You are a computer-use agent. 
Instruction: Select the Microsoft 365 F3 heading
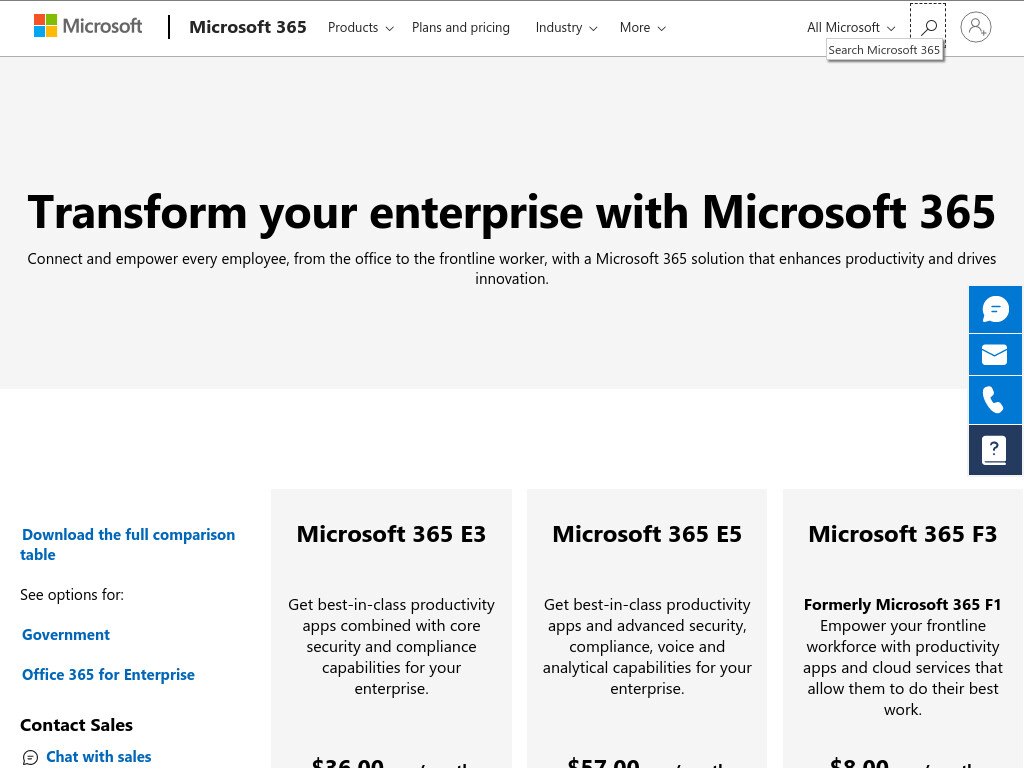(903, 534)
